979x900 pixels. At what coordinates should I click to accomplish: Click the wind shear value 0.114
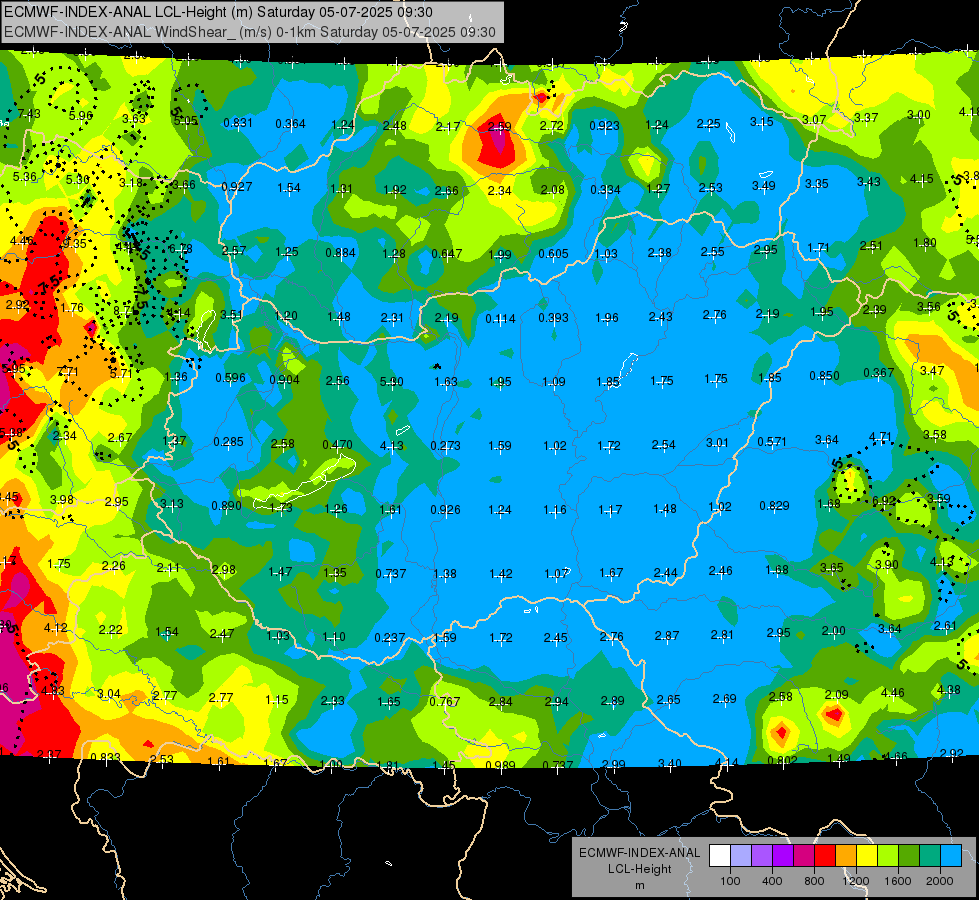click(x=500, y=319)
